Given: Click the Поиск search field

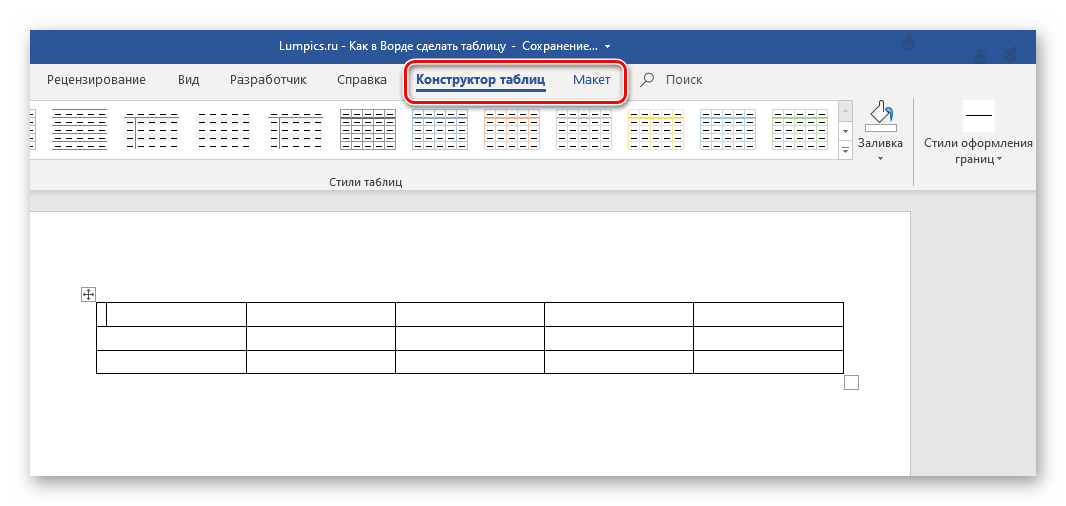Looking at the screenshot, I should pos(684,80).
